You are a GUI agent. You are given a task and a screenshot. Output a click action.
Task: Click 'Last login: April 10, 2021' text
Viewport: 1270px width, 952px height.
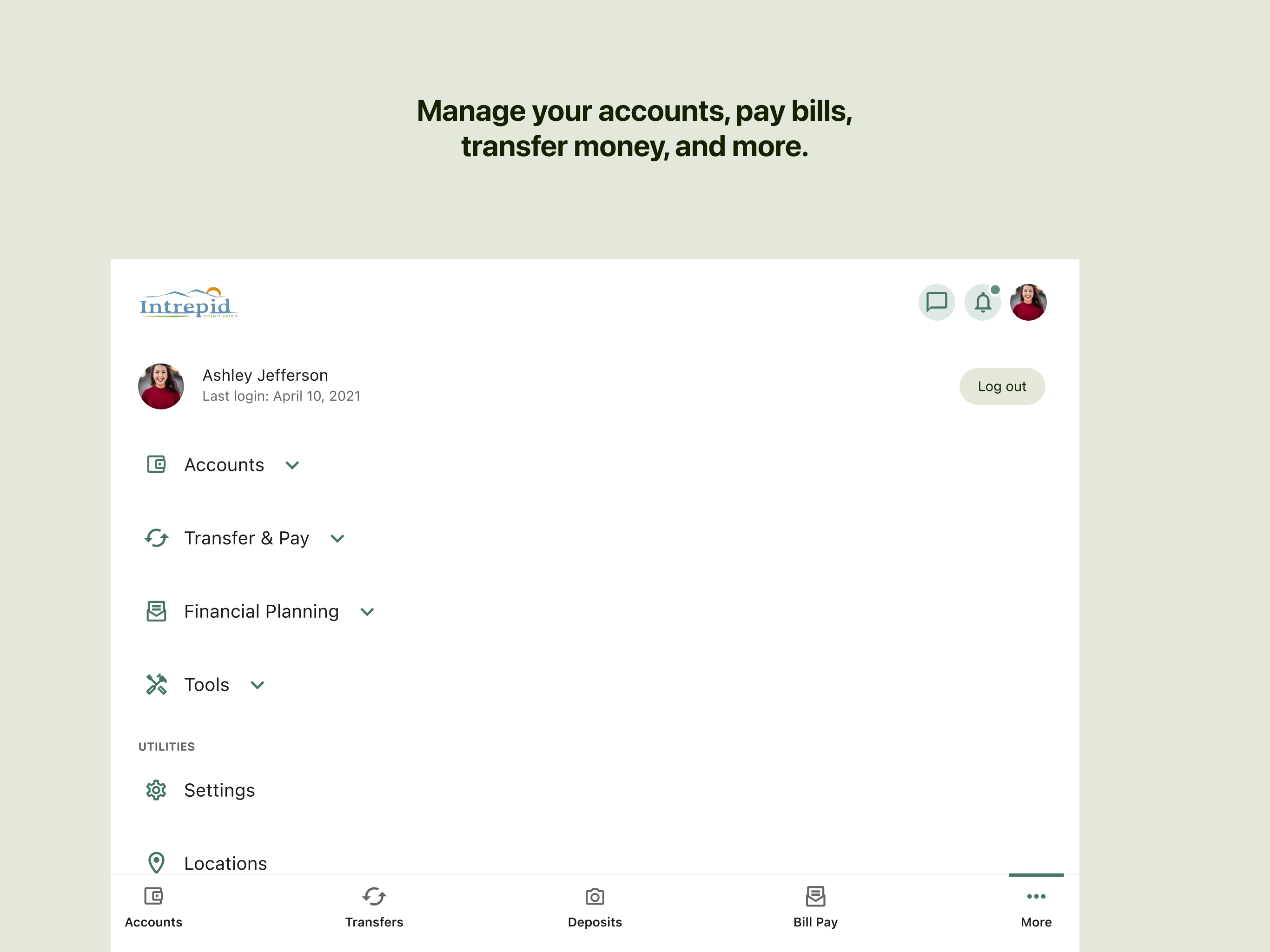[x=281, y=396]
